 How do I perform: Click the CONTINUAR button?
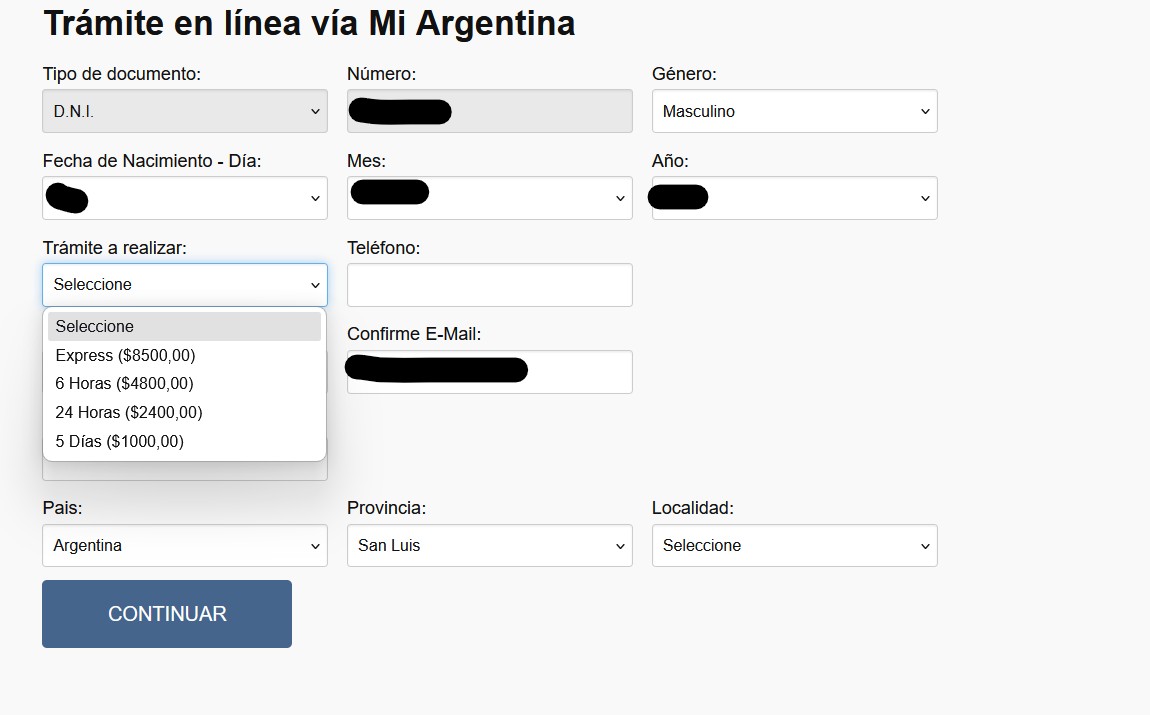coord(167,614)
